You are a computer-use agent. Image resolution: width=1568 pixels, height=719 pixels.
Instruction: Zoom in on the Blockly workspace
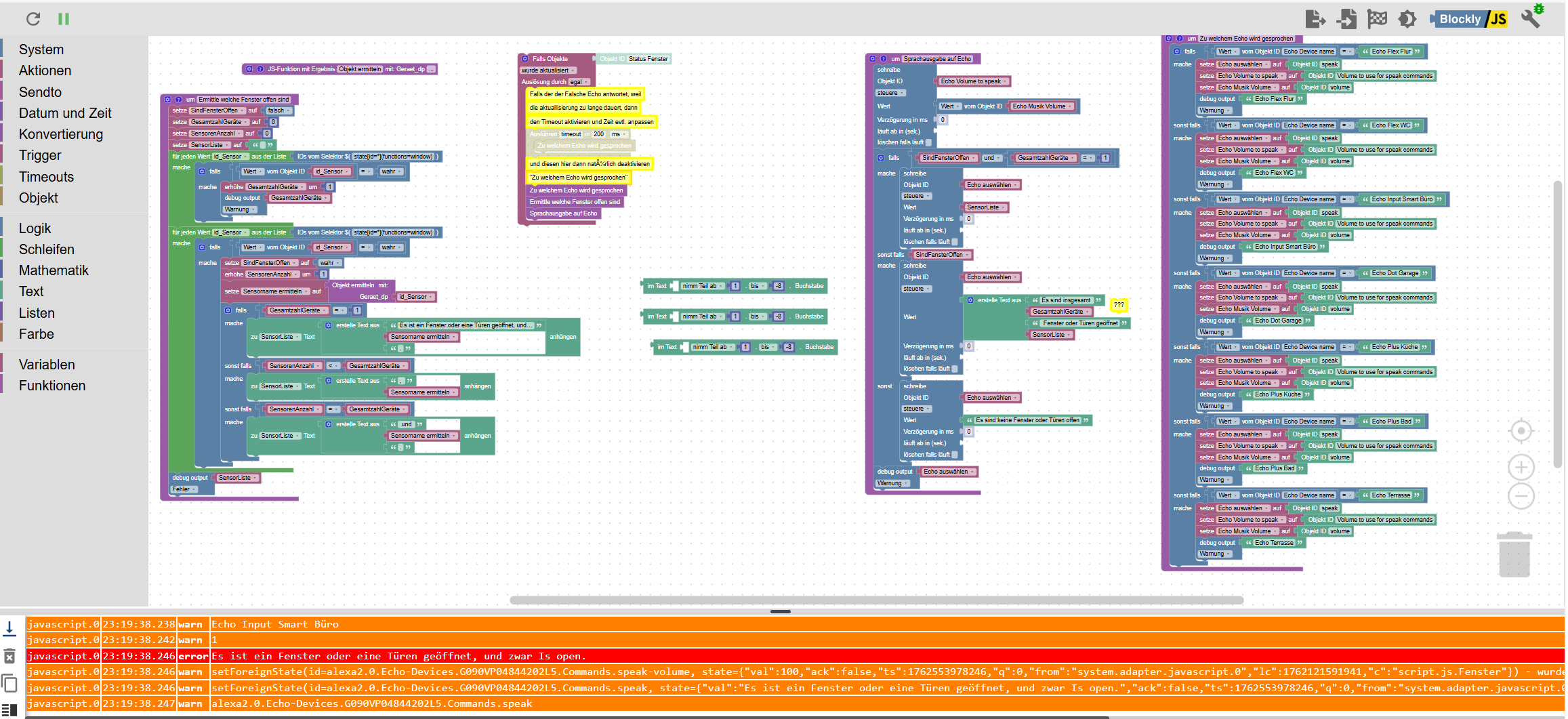click(x=1521, y=467)
